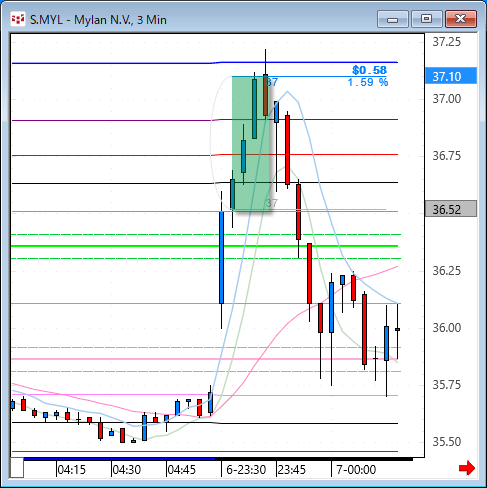487x488 pixels.
Task: Minimize the chart window
Action: click(x=393, y=19)
